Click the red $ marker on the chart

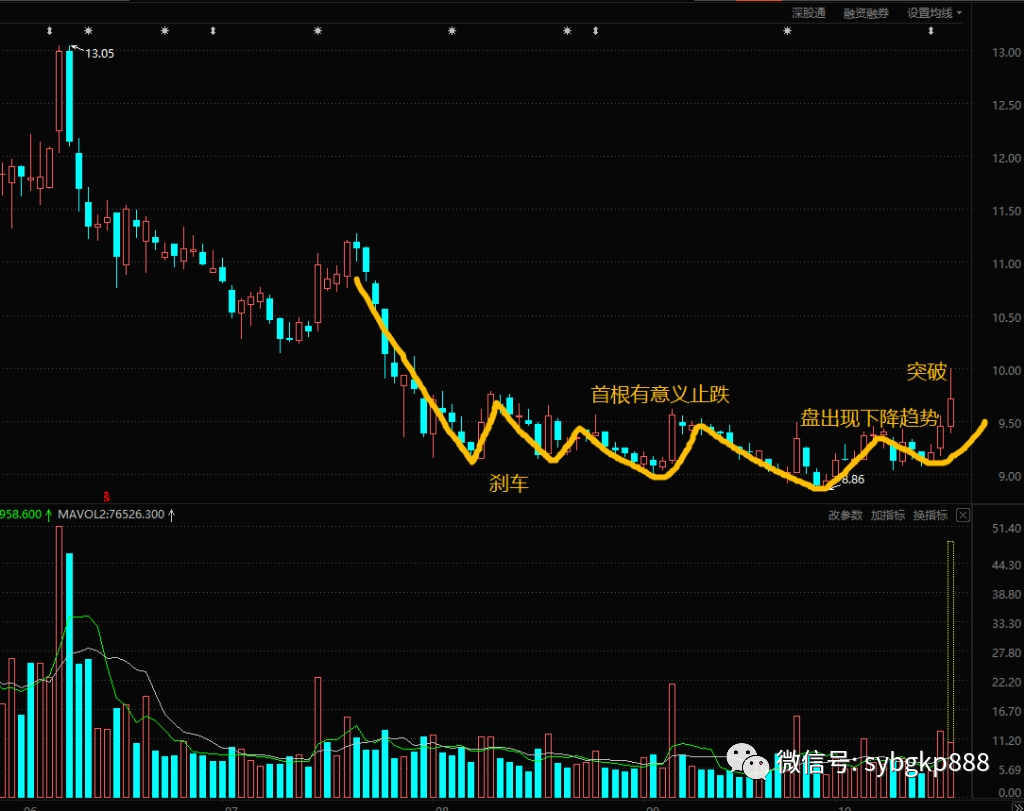pos(106,498)
